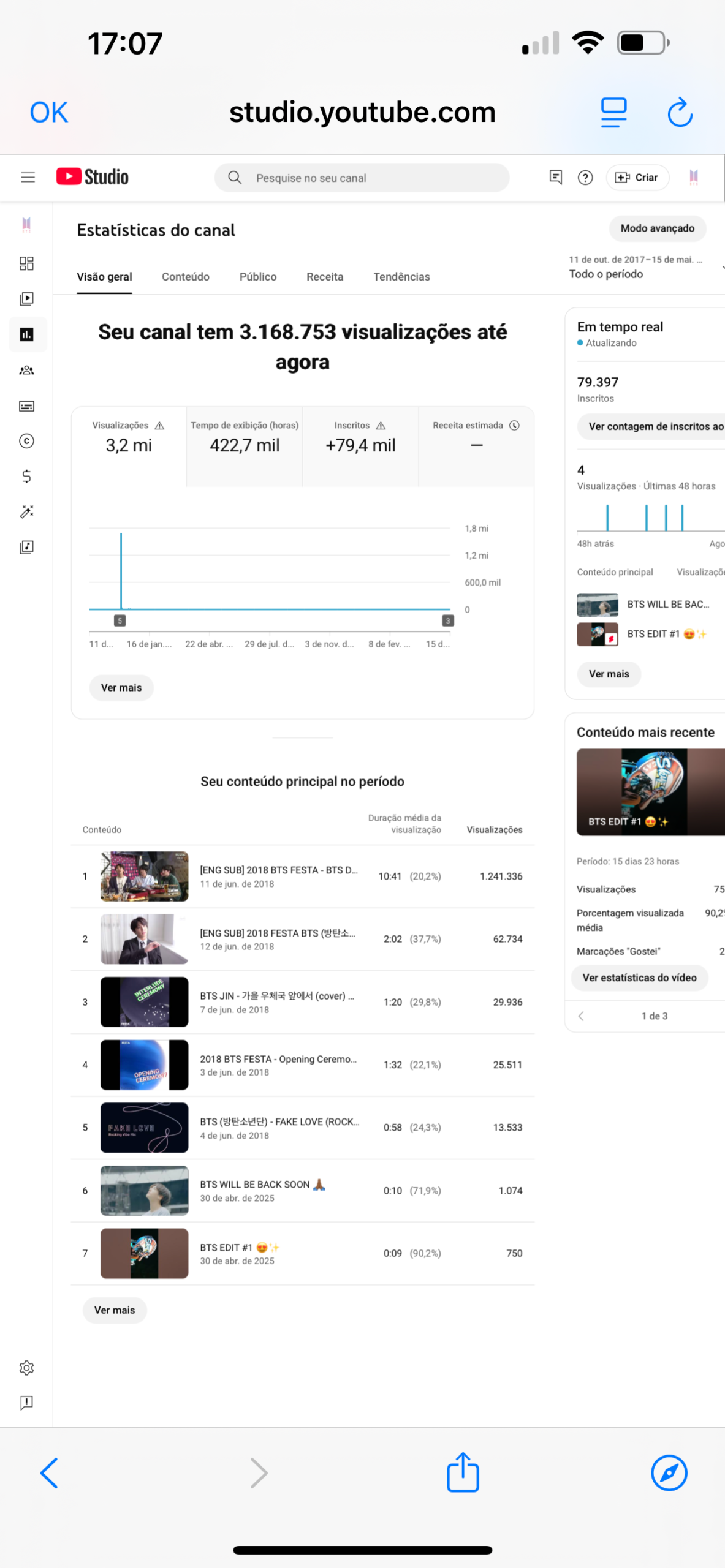725x1568 pixels.
Task: Open 2018 BTS FESTA - BTS D... video thumbnail
Action: click(144, 876)
